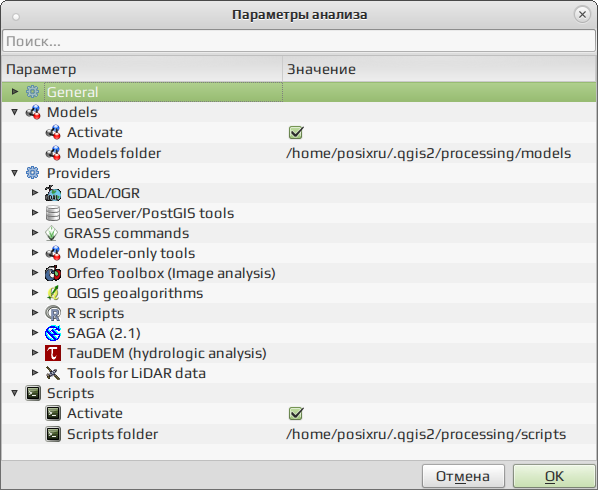Select the Scripts folder label
598x490 pixels.
(112, 434)
